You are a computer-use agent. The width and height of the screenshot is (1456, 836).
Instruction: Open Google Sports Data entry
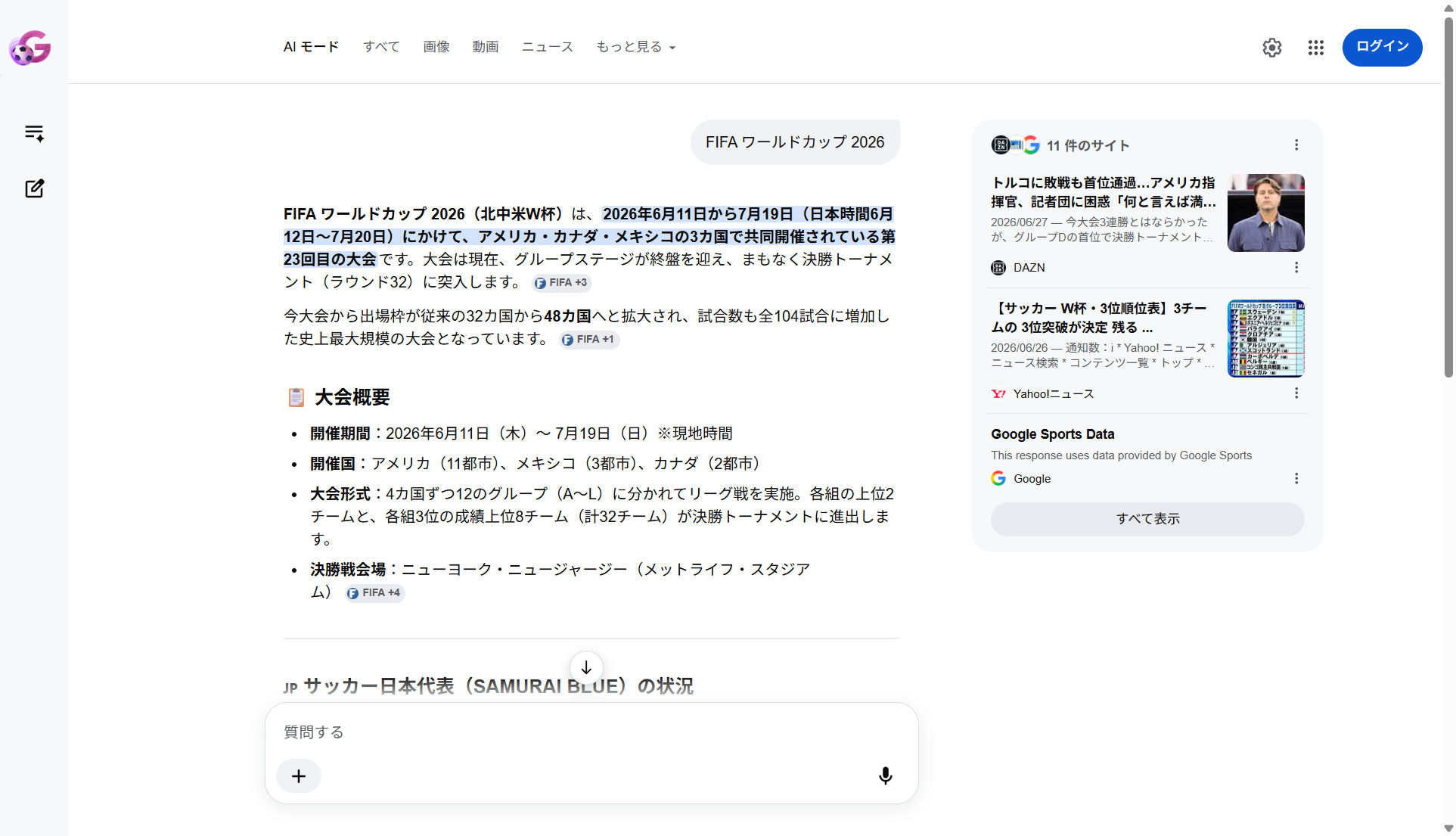point(1053,434)
